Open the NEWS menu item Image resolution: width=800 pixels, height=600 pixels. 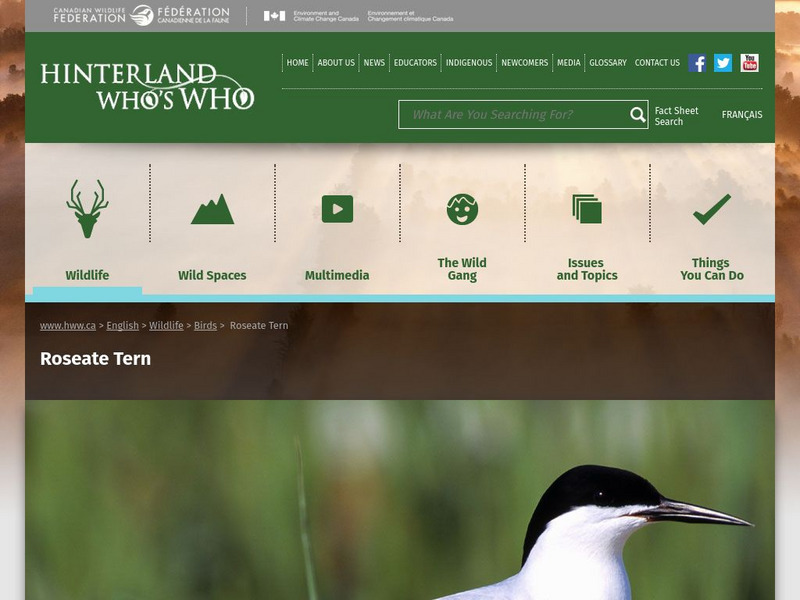tap(374, 63)
